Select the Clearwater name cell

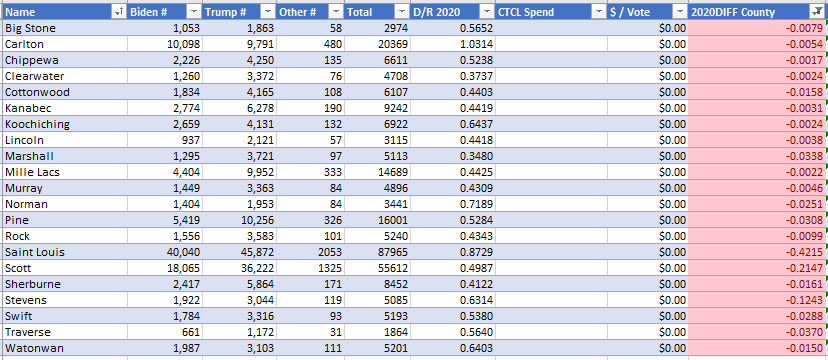65,76
